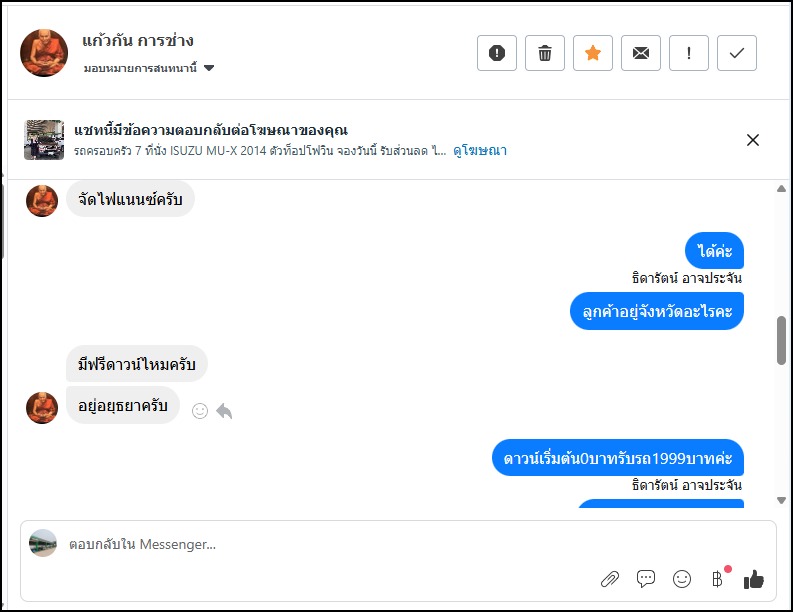Click the Baht payment request icon
Screen dimensions: 793x612
(717, 578)
